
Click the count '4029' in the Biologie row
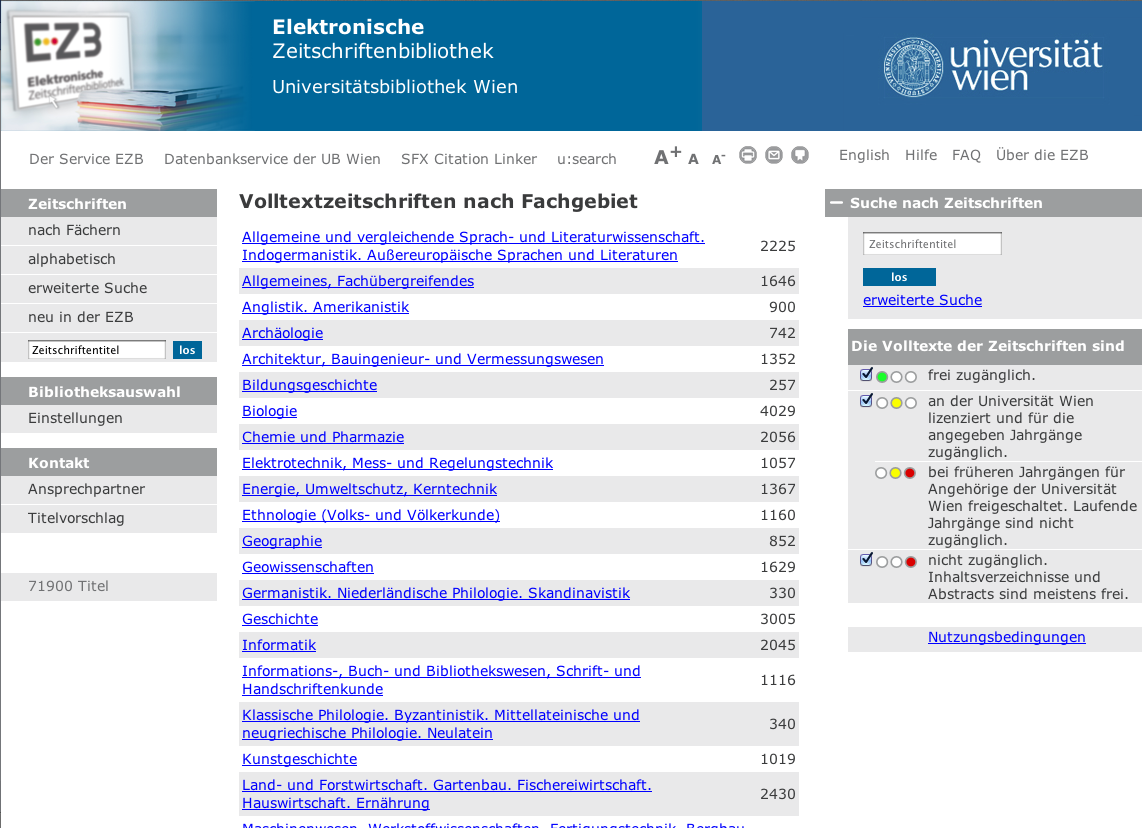pyautogui.click(x=778, y=411)
